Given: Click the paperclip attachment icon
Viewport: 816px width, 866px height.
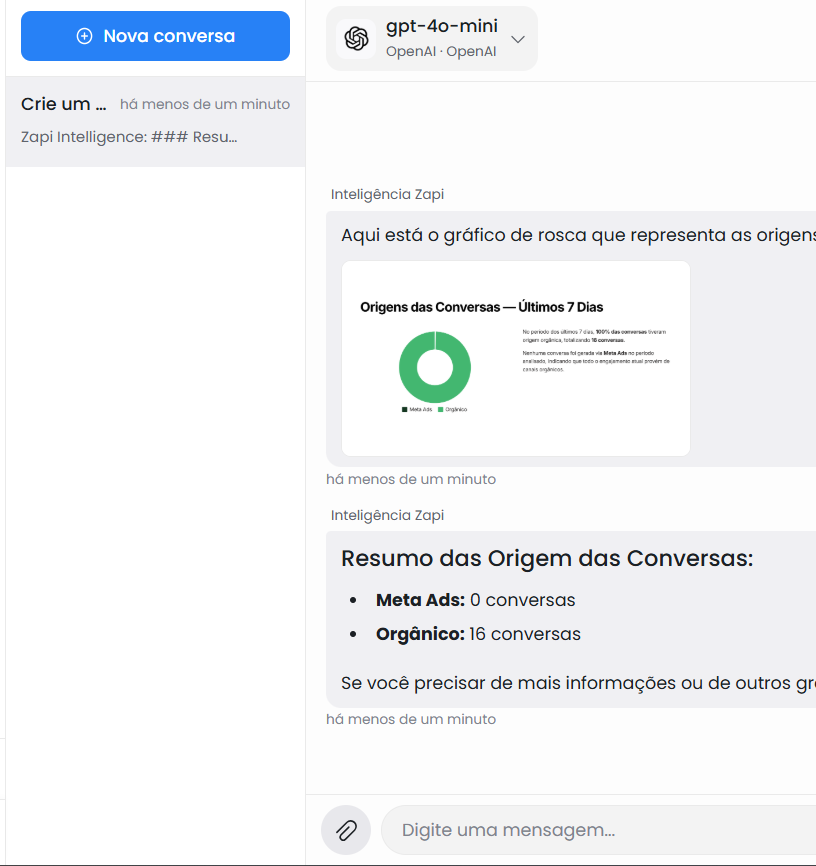Looking at the screenshot, I should (x=346, y=830).
